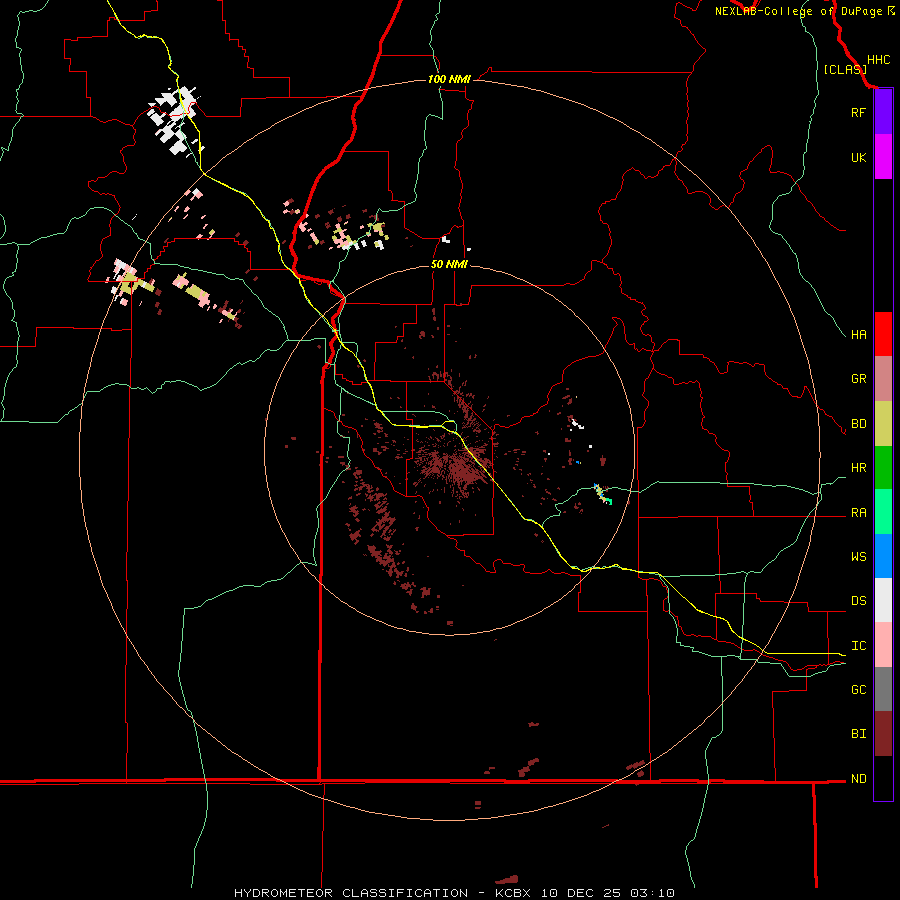
Task: Click the "100 NMI" range ring label
Action: 449,79
